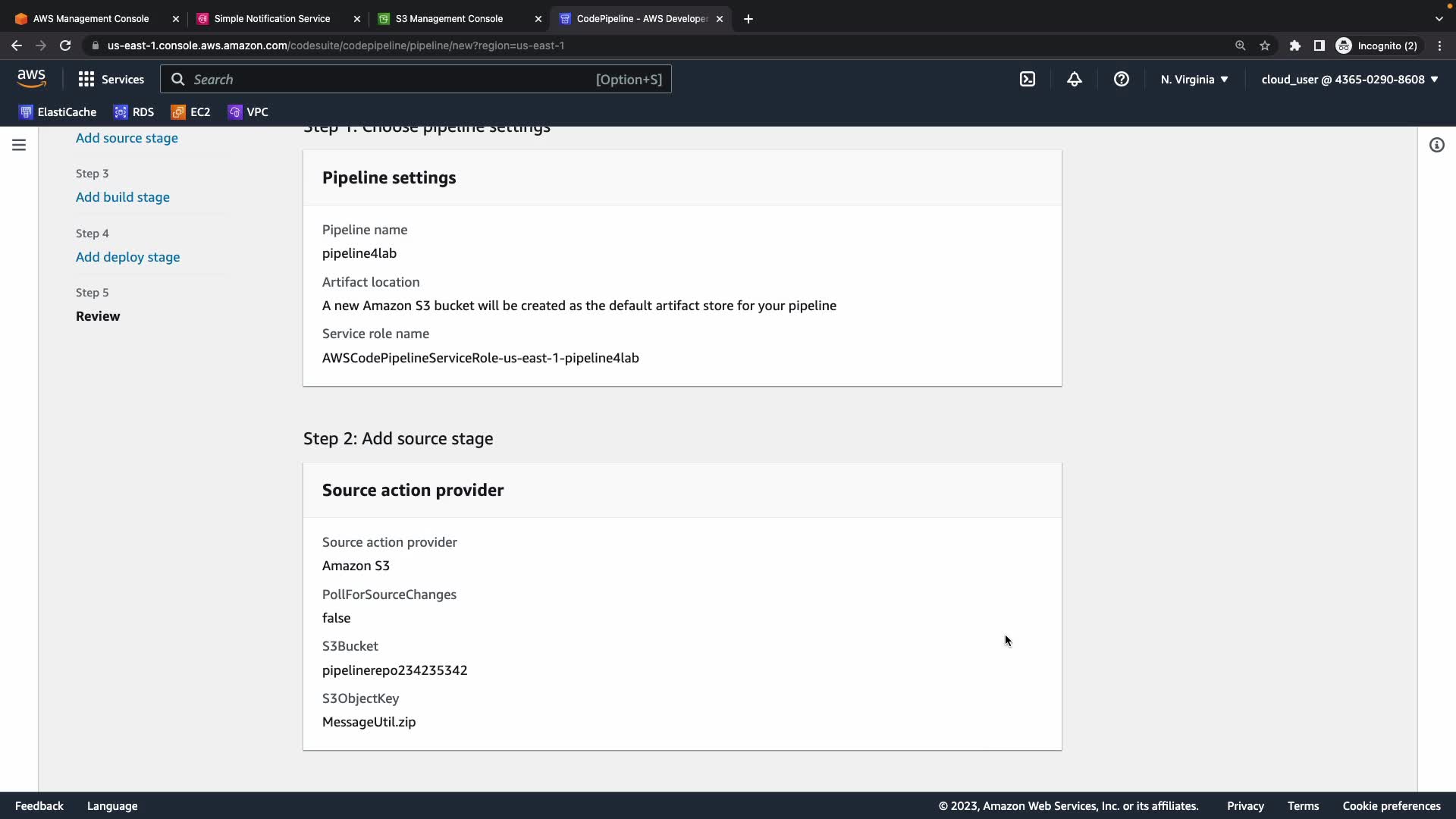Click the AWS logo home icon
This screenshot has width=1456, height=819.
[x=31, y=79]
